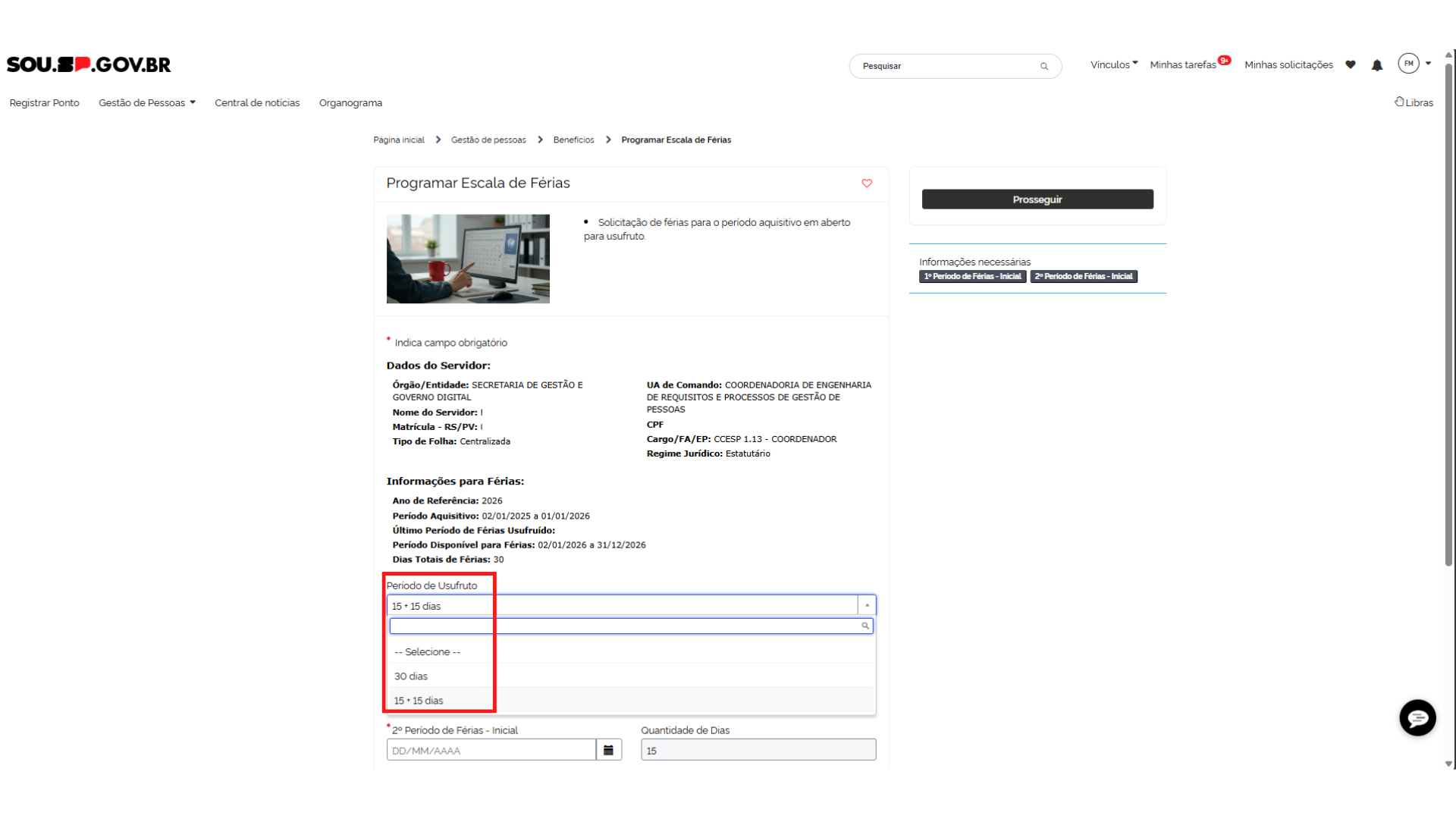Click the search magnifier icon in Pesquisar
Image resolution: width=1456 pixels, height=819 pixels.
[1044, 67]
